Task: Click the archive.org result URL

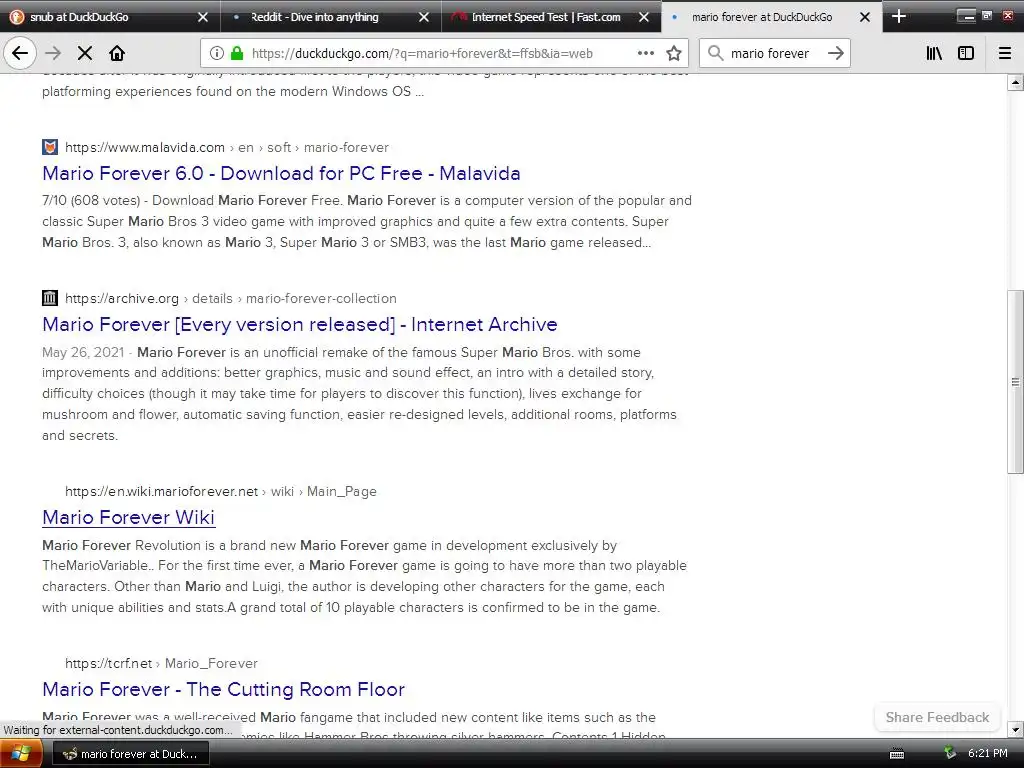Action: [x=231, y=298]
